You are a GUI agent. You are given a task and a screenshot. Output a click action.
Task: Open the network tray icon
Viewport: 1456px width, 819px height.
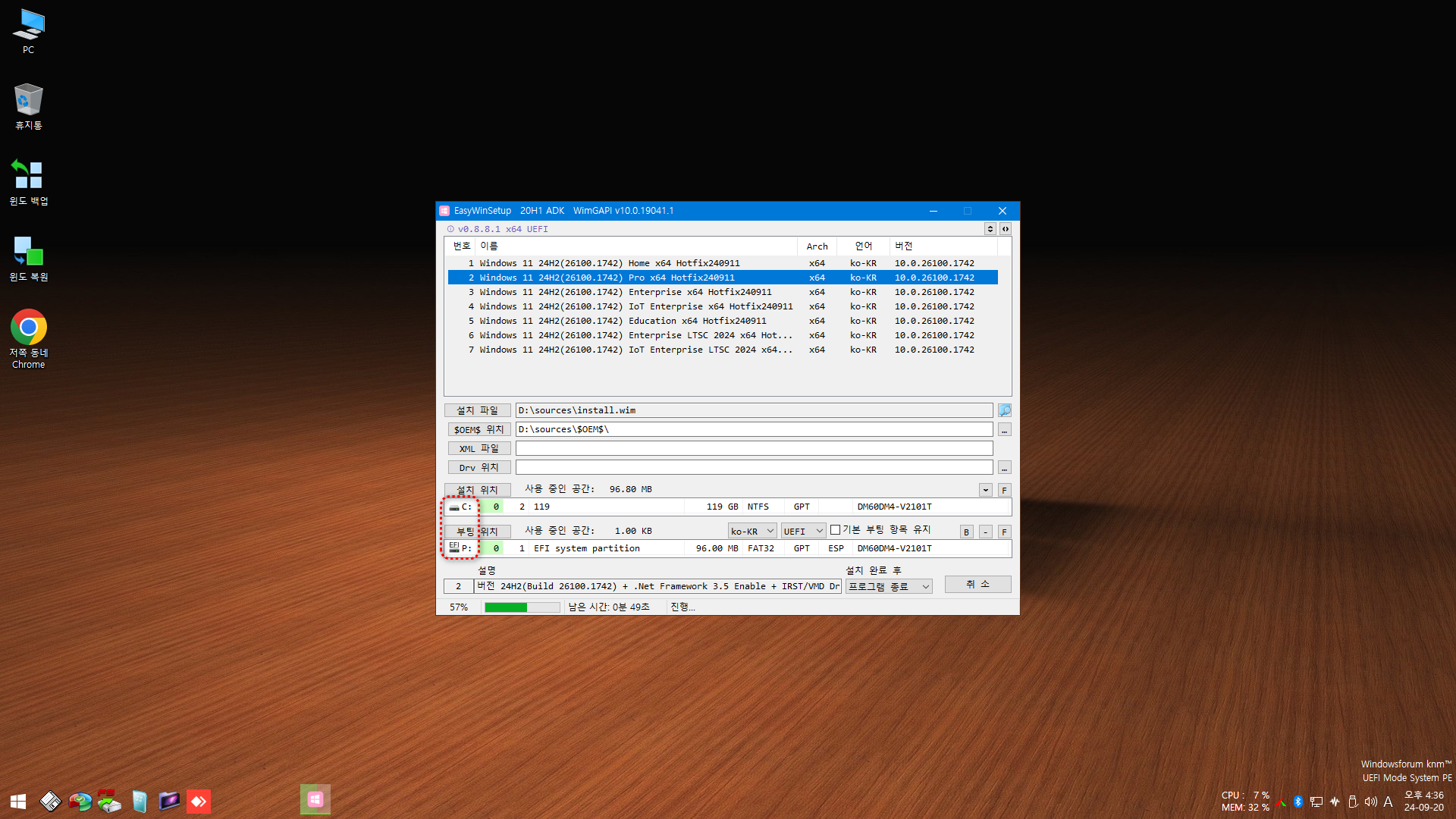[x=1316, y=802]
